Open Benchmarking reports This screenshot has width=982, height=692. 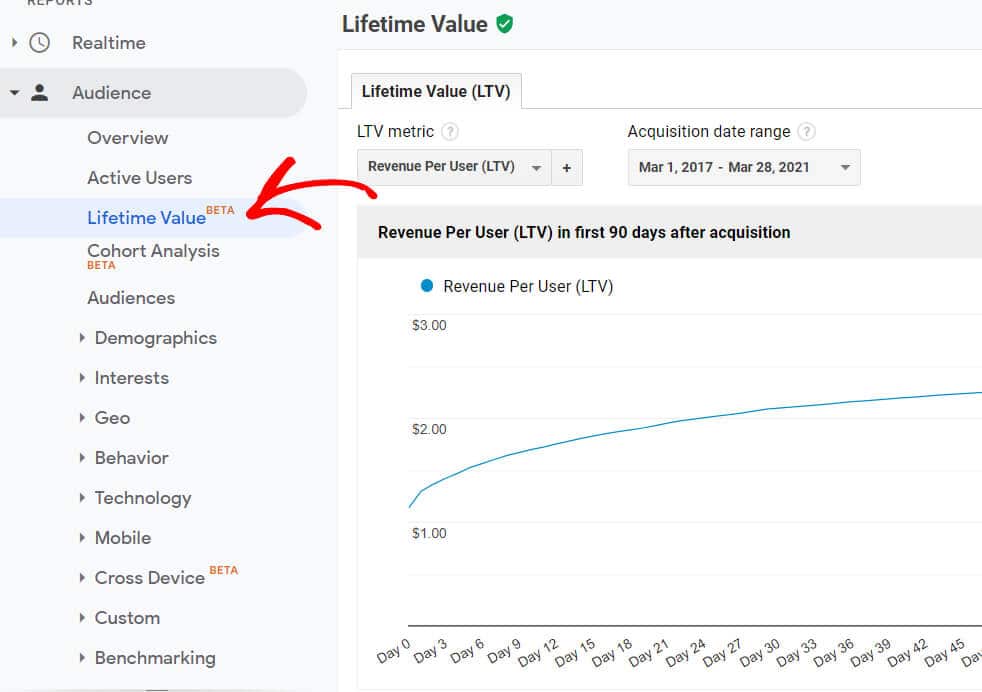click(x=155, y=658)
